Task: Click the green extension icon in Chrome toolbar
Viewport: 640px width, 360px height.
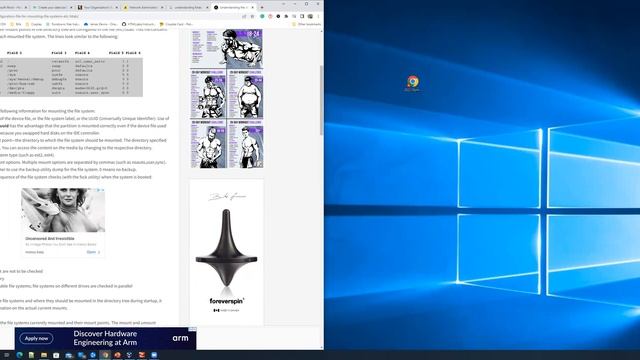Action: pyautogui.click(x=262, y=16)
